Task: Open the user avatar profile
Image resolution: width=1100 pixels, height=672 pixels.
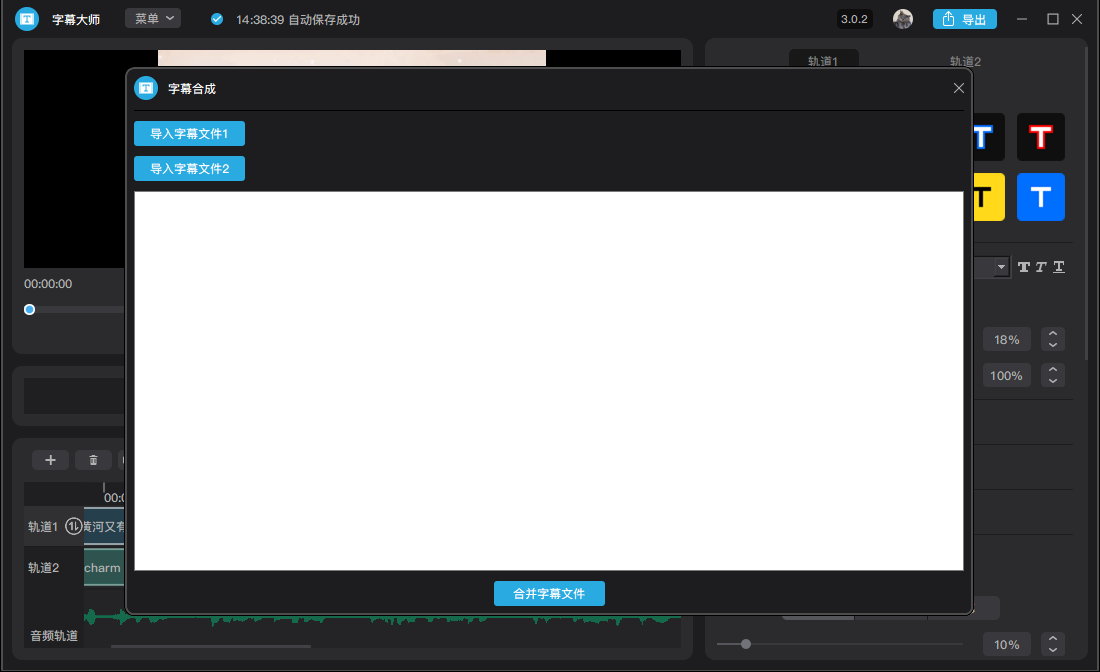Action: pos(903,19)
